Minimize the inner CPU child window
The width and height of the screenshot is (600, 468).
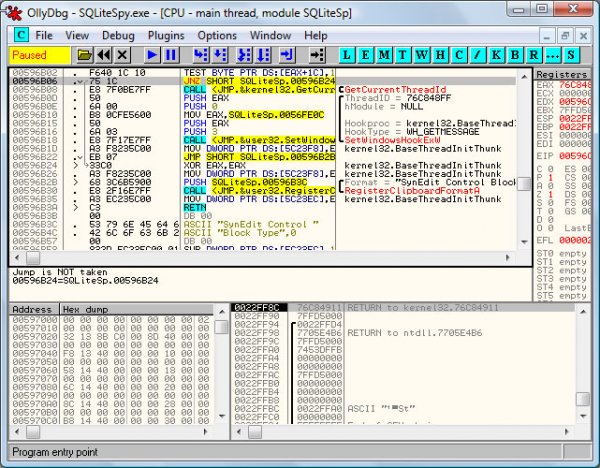pyautogui.click(x=547, y=36)
